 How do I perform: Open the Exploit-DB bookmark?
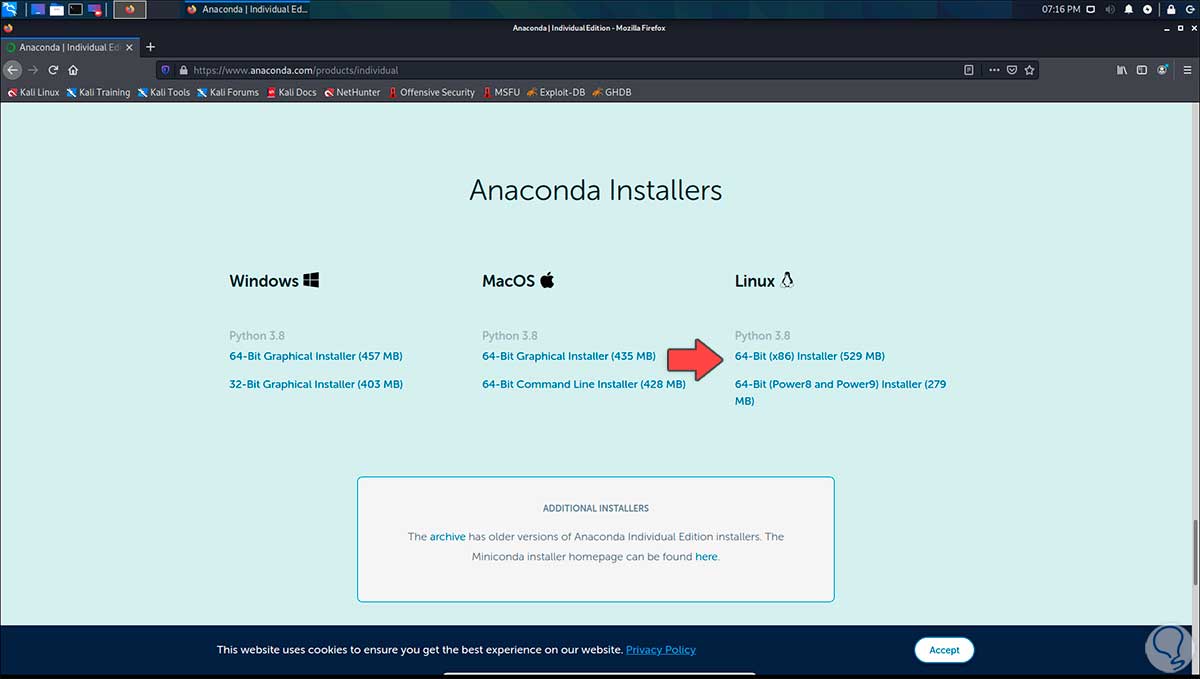555,92
